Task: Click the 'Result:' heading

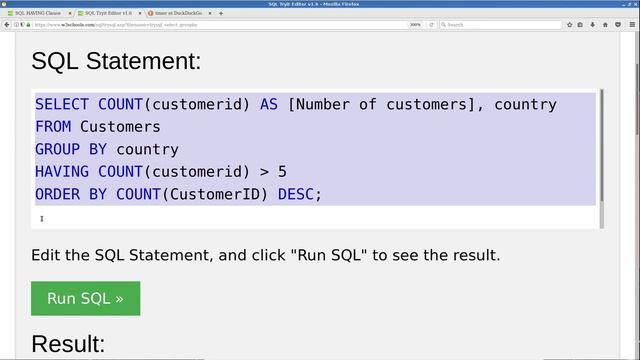Action: point(68,344)
